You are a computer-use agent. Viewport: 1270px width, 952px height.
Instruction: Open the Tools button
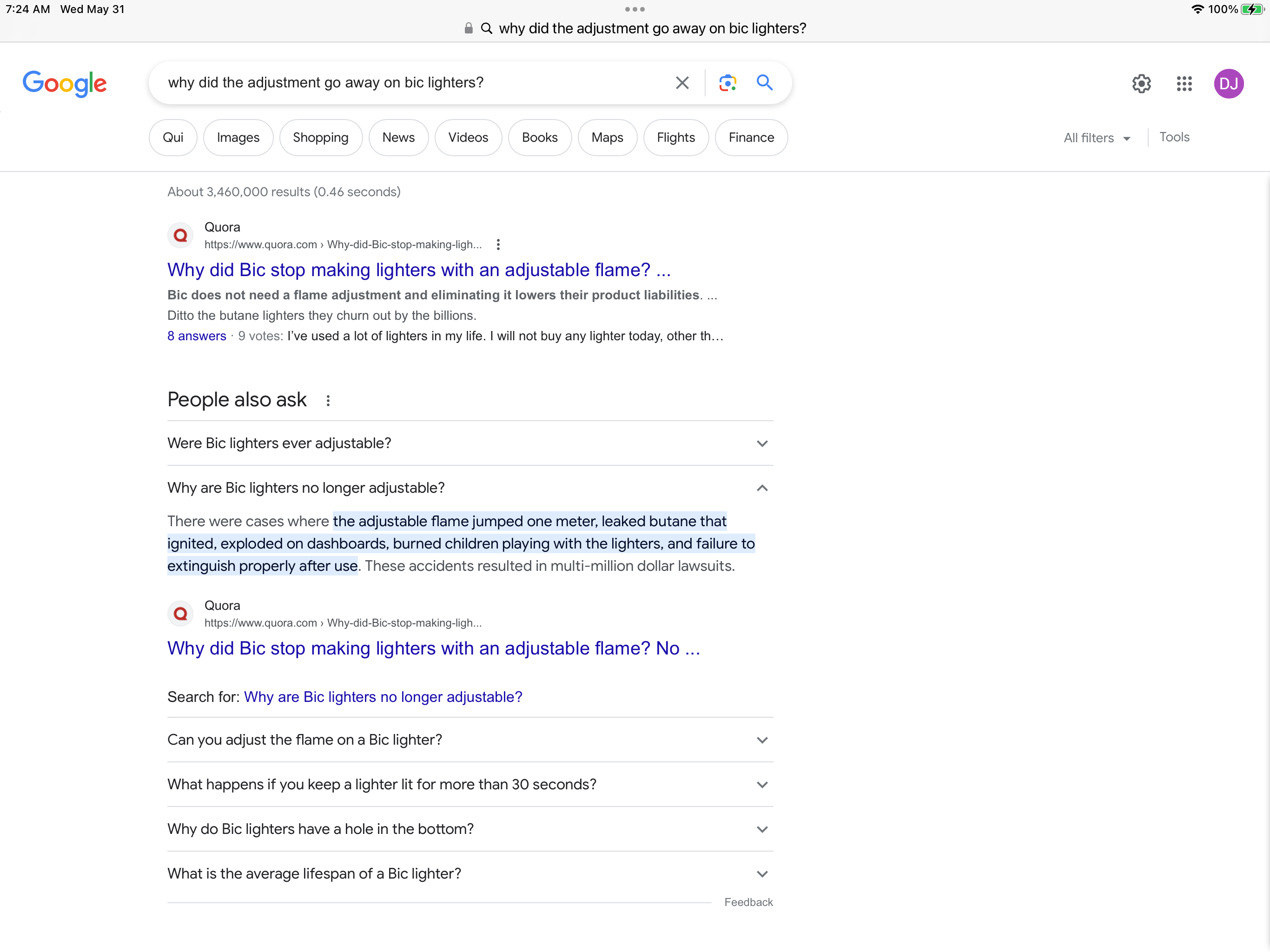coord(1174,137)
